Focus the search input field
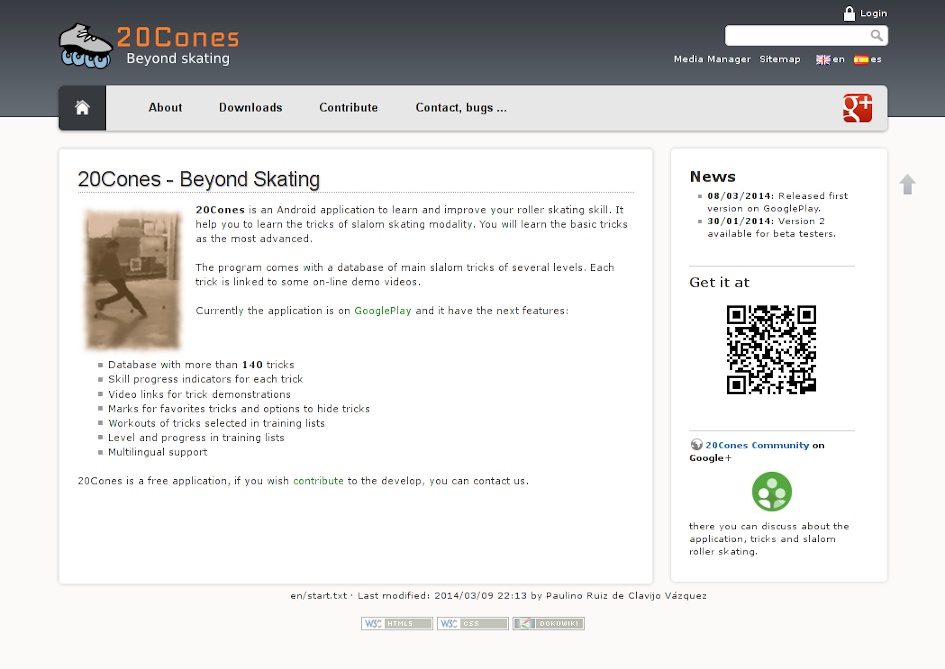The width and height of the screenshot is (945, 669). tap(797, 36)
